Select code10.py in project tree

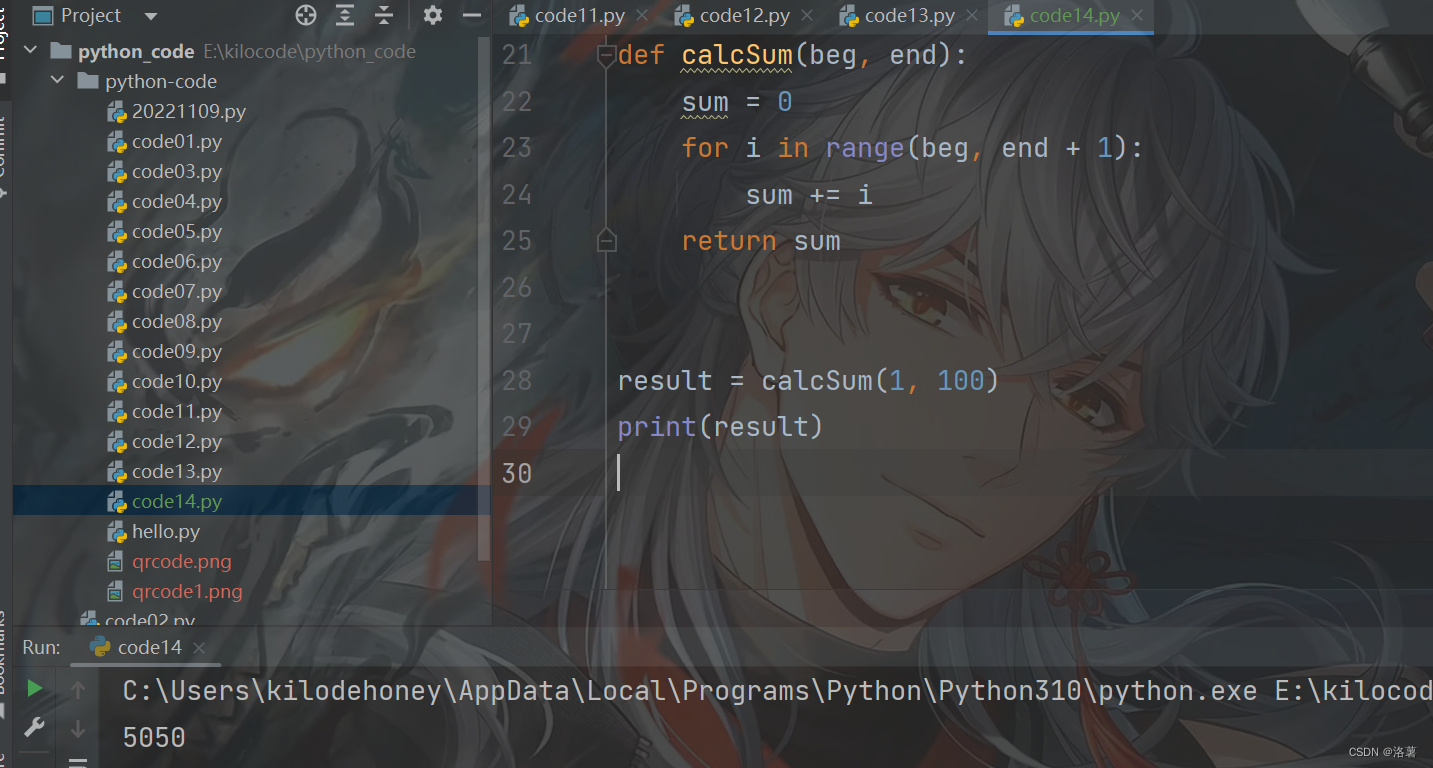coord(177,381)
